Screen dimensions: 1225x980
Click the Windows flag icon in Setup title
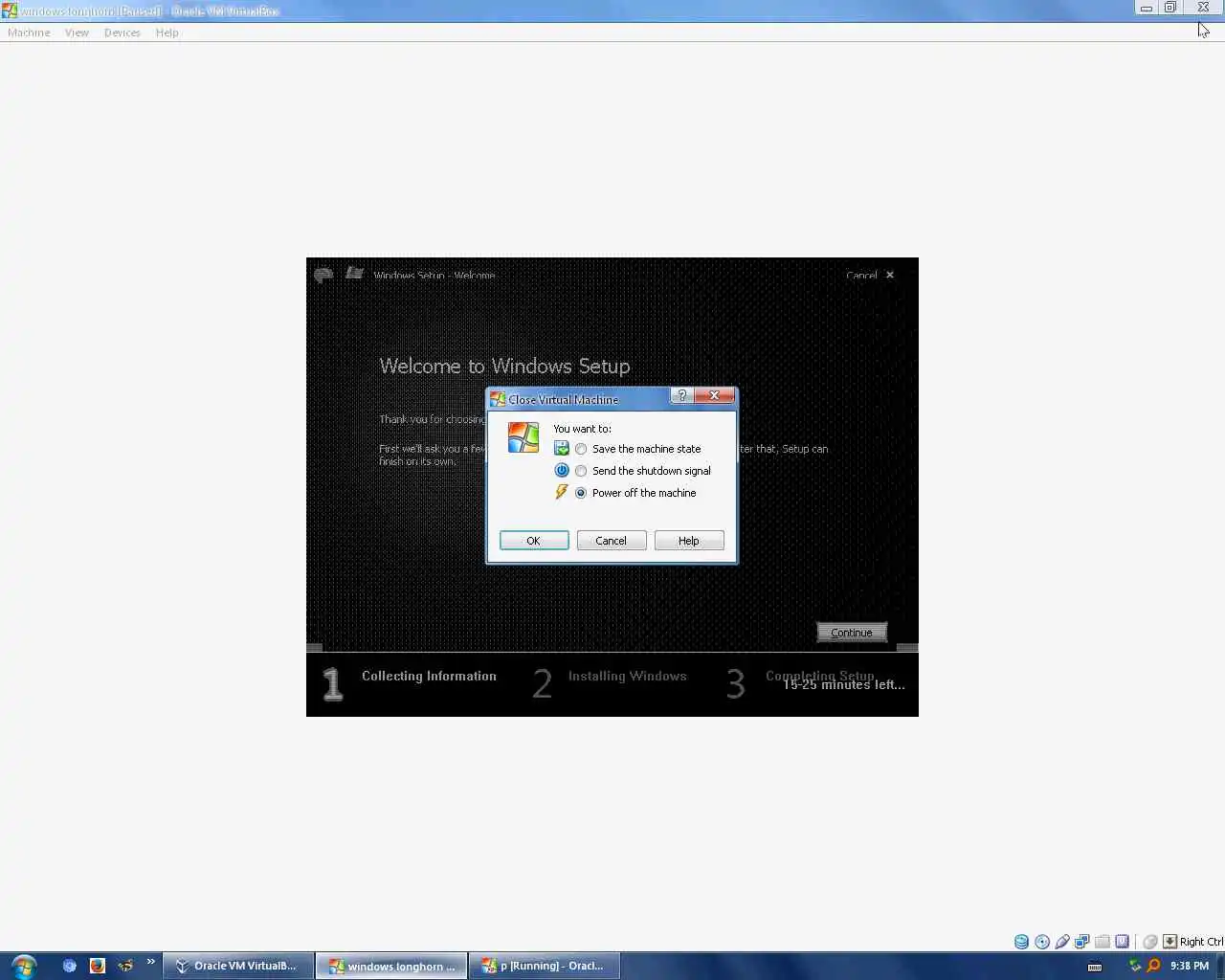point(354,273)
